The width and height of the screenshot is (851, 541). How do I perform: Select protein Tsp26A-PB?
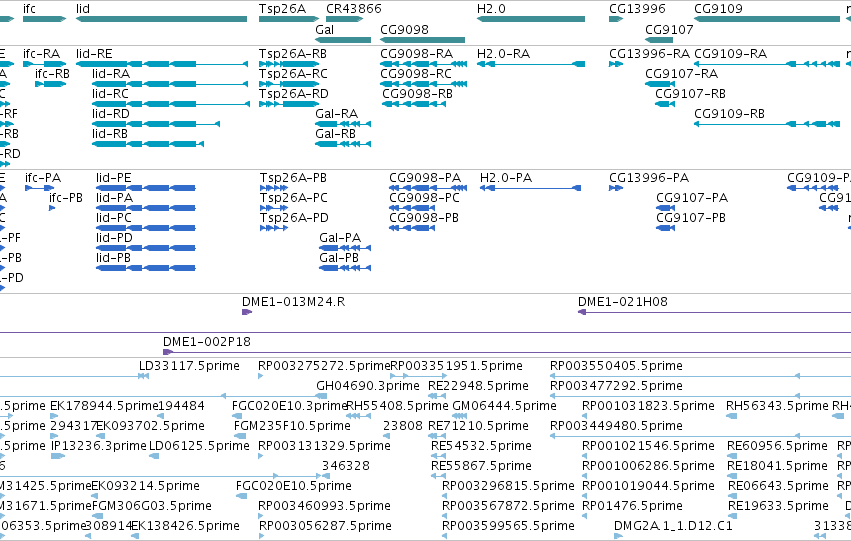pos(274,188)
